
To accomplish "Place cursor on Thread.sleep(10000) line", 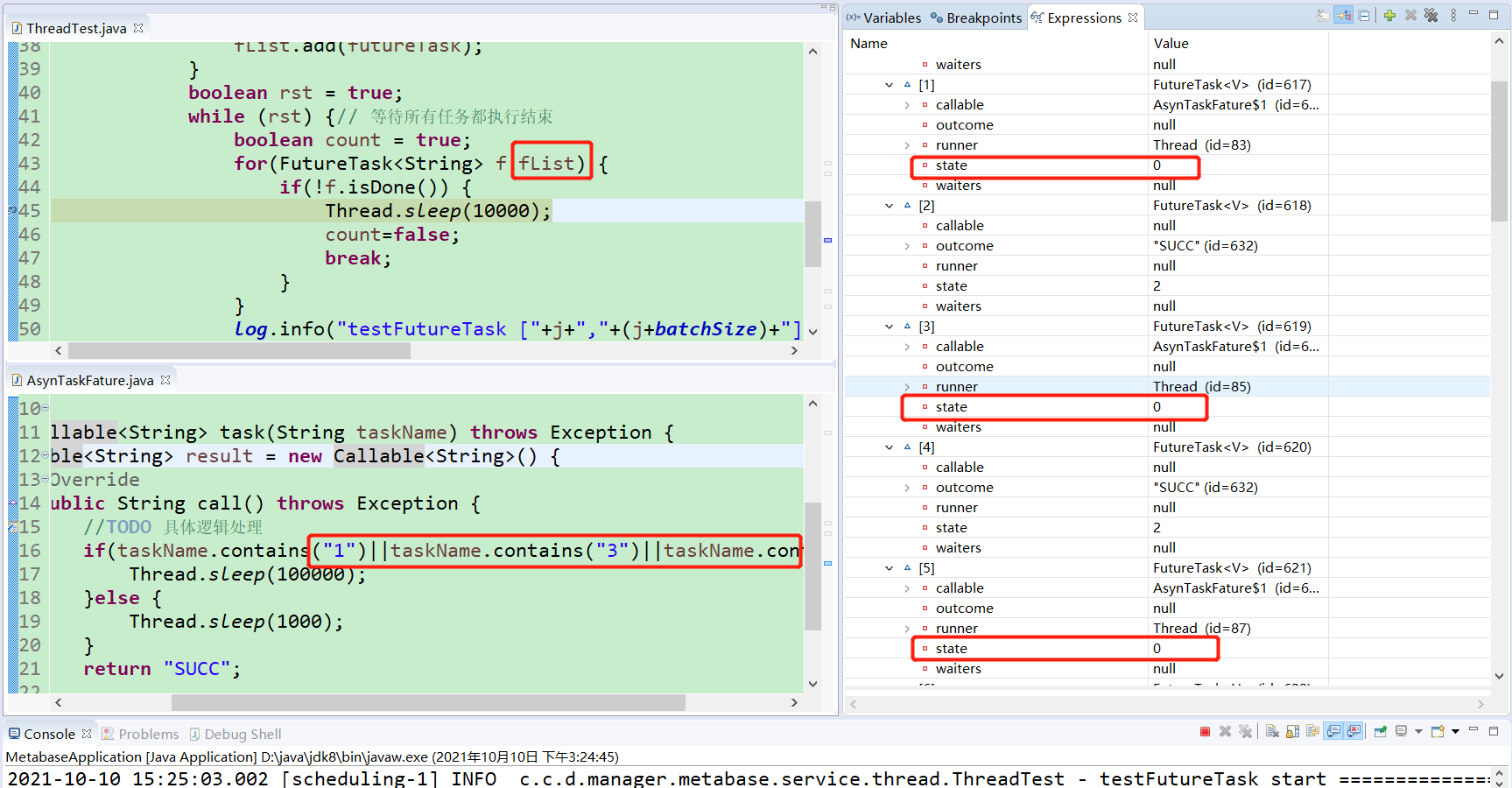I will 438,210.
